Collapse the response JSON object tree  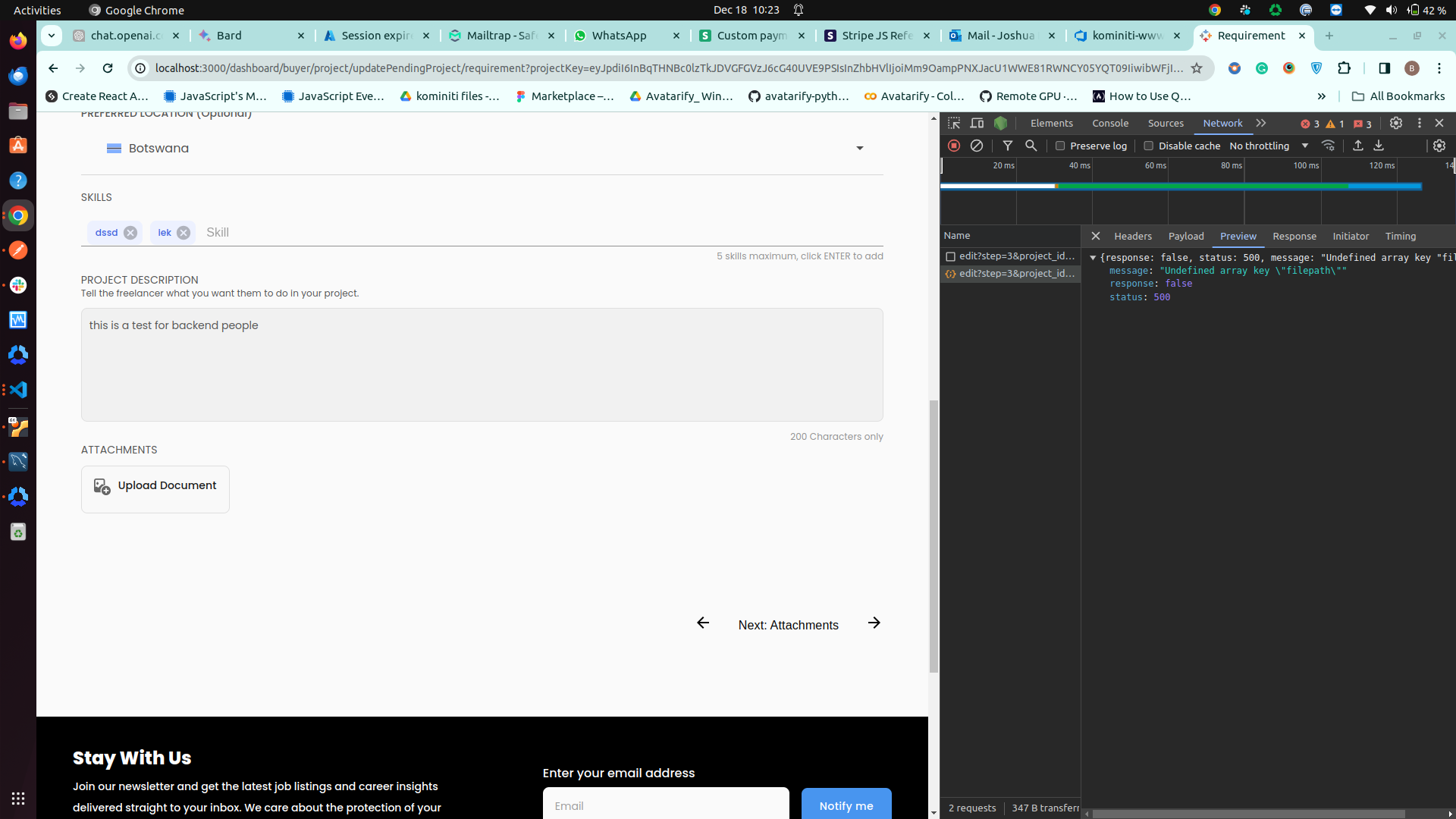[1093, 258]
